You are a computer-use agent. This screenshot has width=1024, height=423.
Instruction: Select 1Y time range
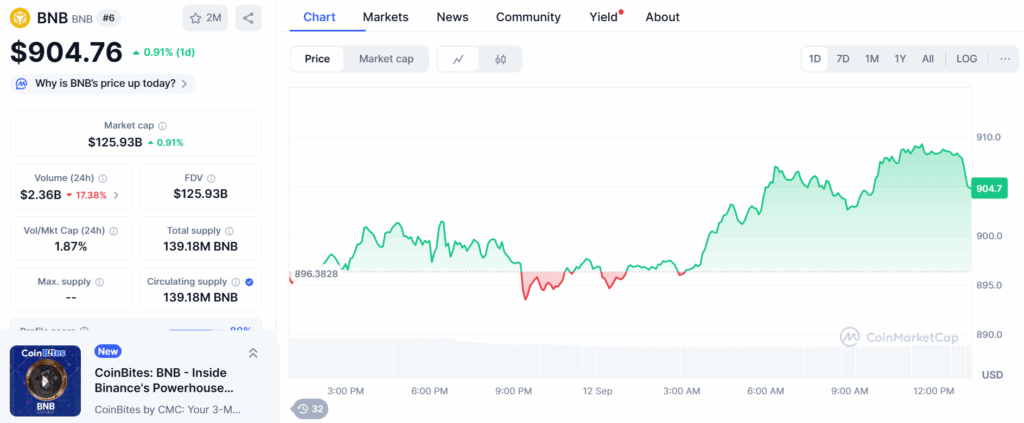pos(900,59)
